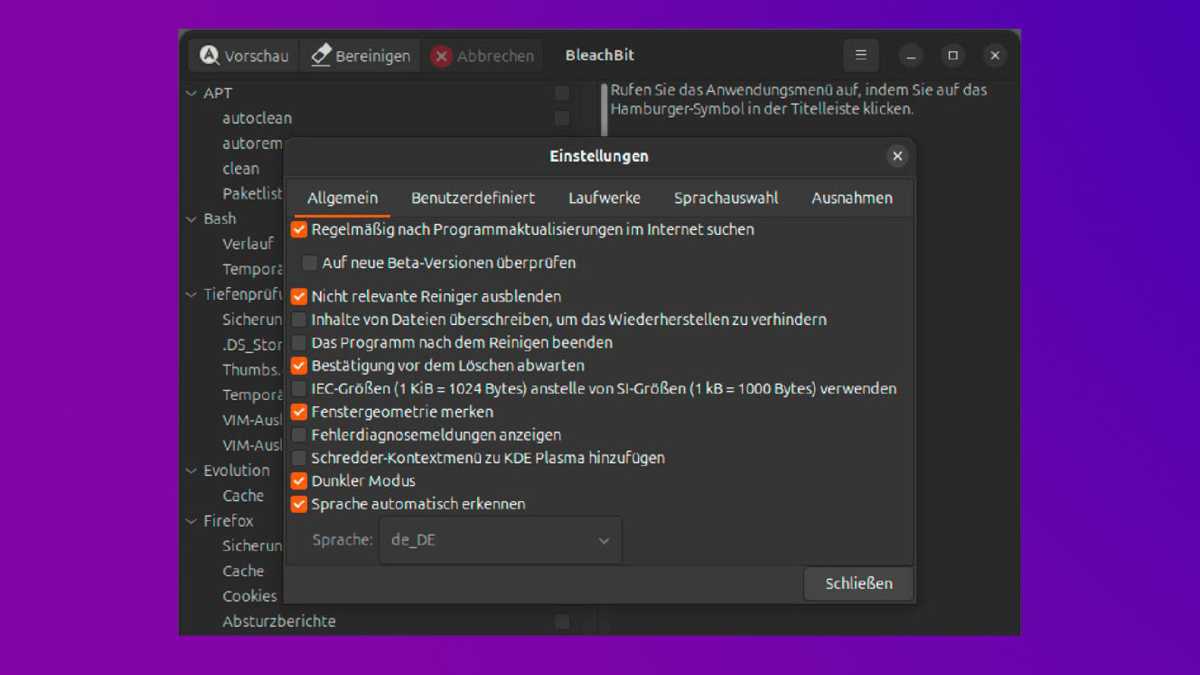1200x675 pixels.
Task: Minimize the BleachBit window
Action: click(910, 56)
